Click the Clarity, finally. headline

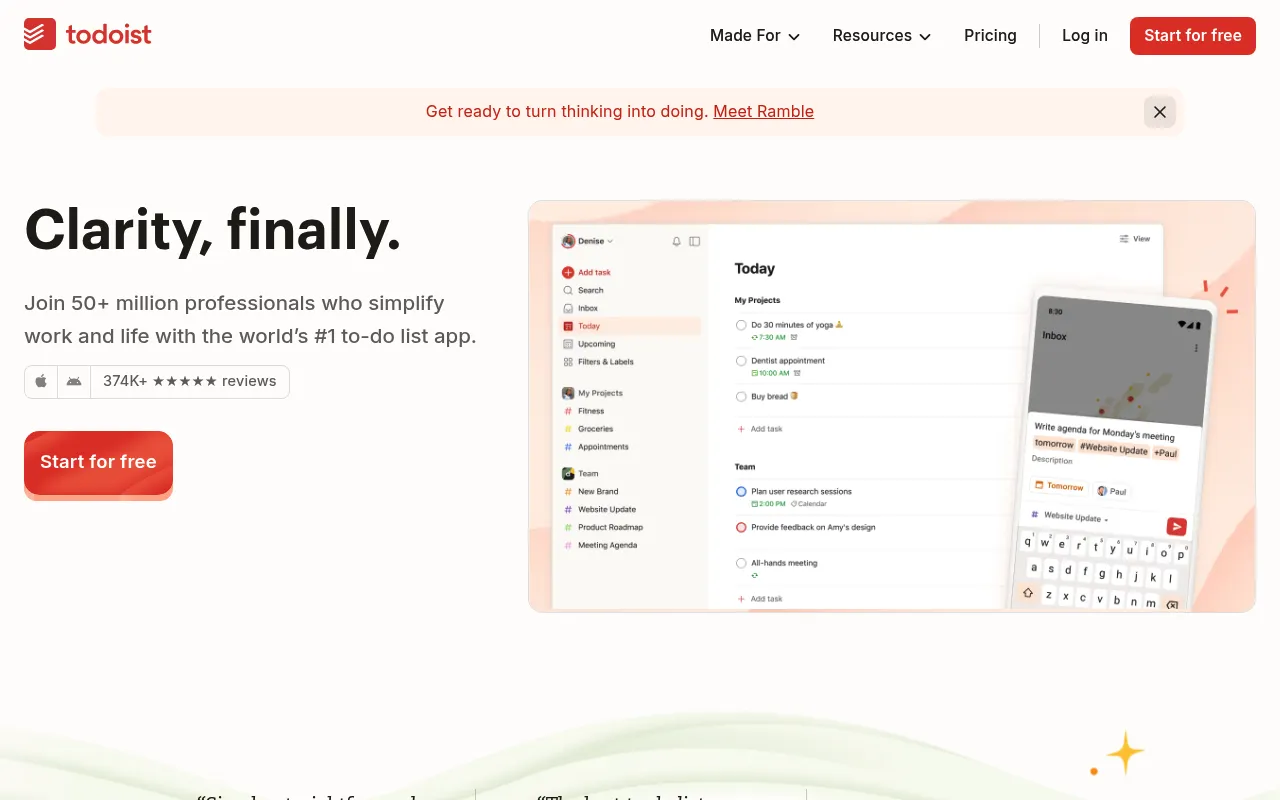212,229
